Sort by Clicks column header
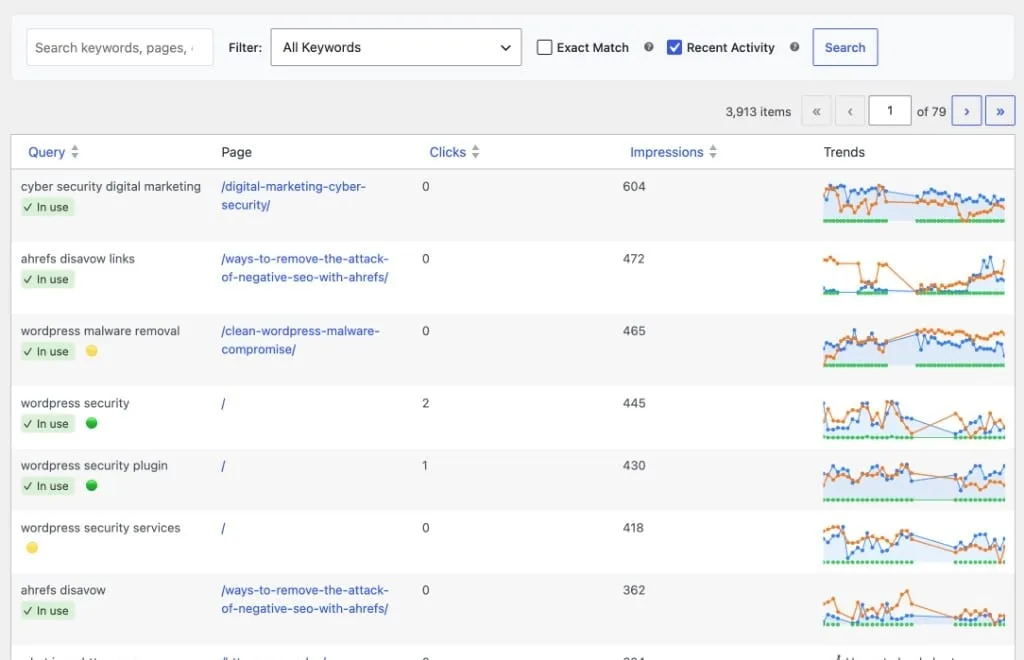Image resolution: width=1024 pixels, height=660 pixels. point(447,152)
